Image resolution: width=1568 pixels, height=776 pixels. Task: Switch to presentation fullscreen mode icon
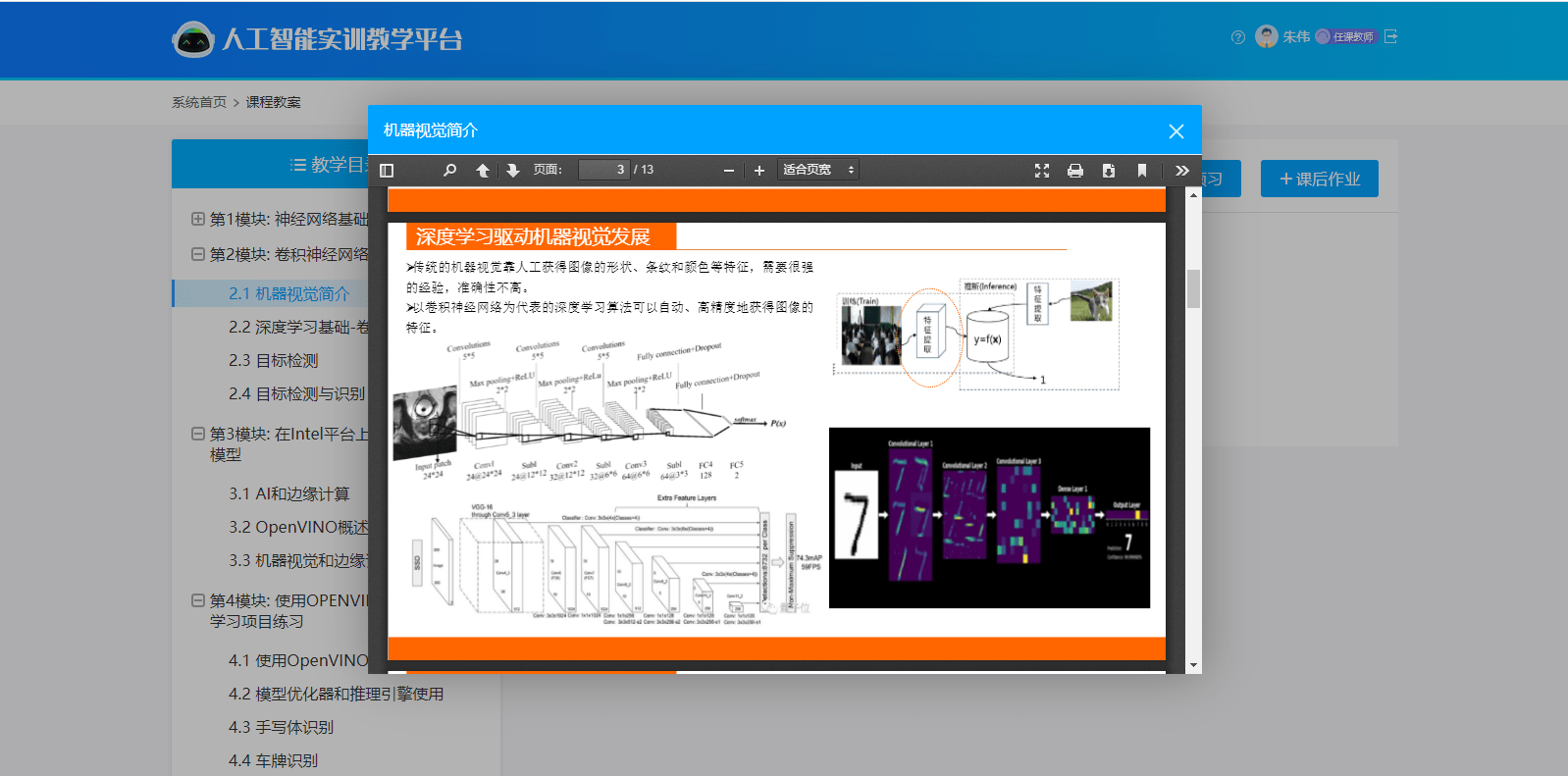point(1042,170)
